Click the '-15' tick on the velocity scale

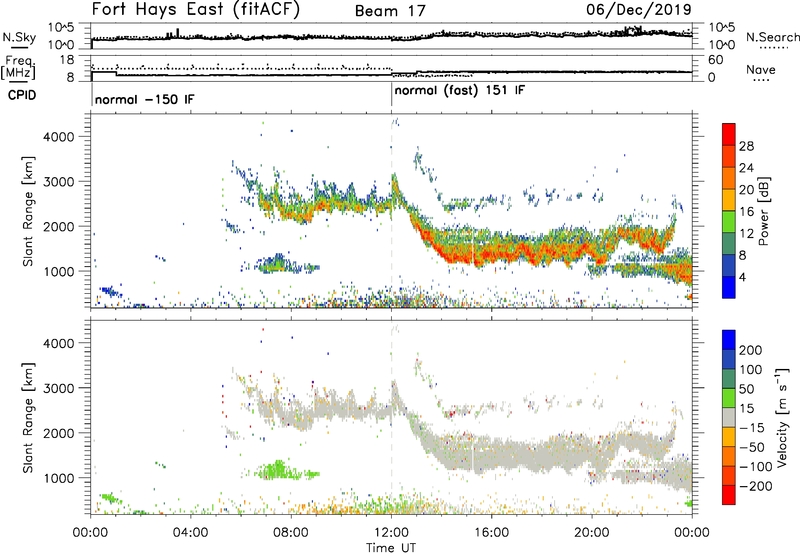tap(752, 427)
